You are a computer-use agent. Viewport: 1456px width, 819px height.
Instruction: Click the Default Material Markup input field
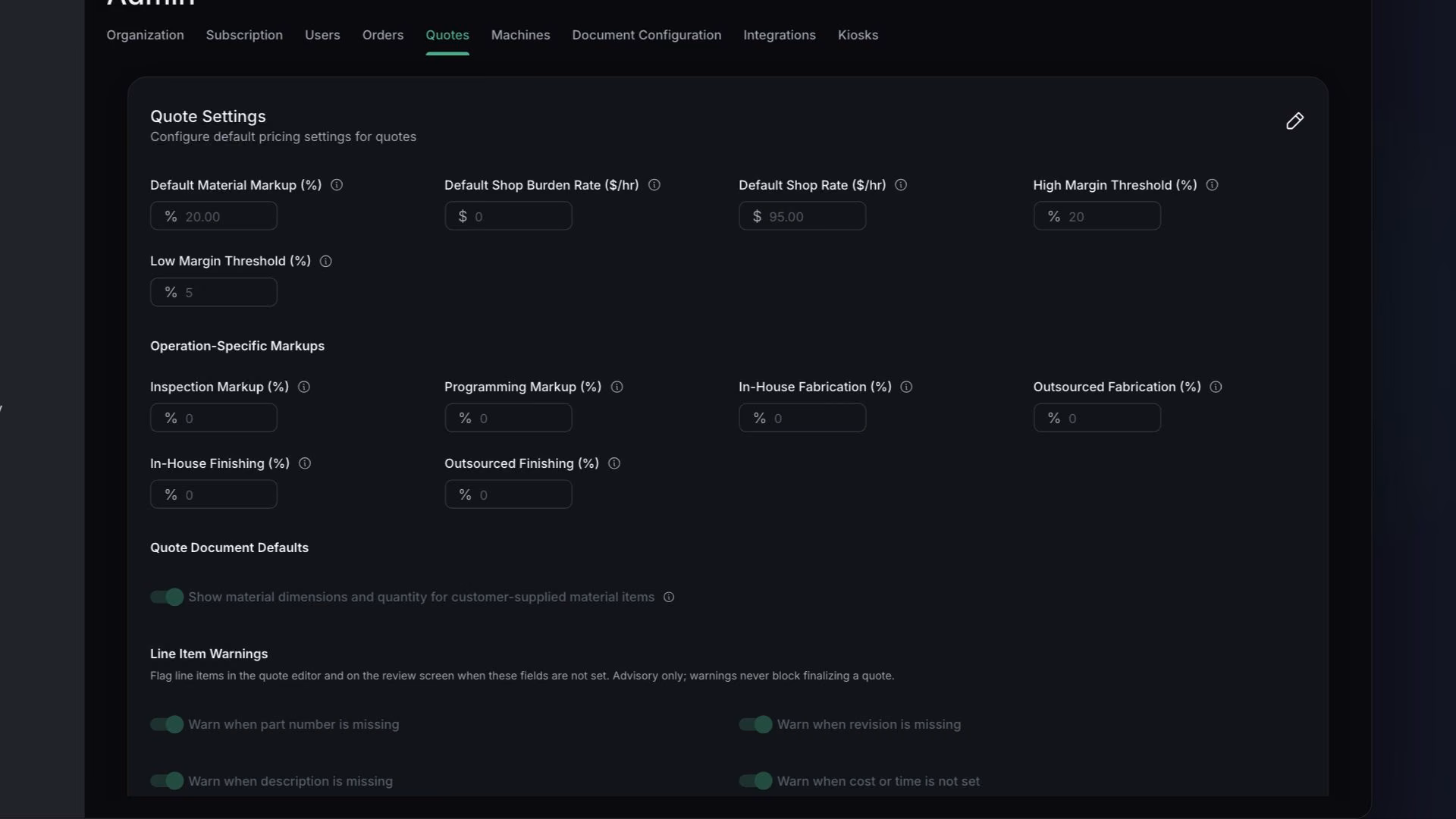tap(214, 216)
